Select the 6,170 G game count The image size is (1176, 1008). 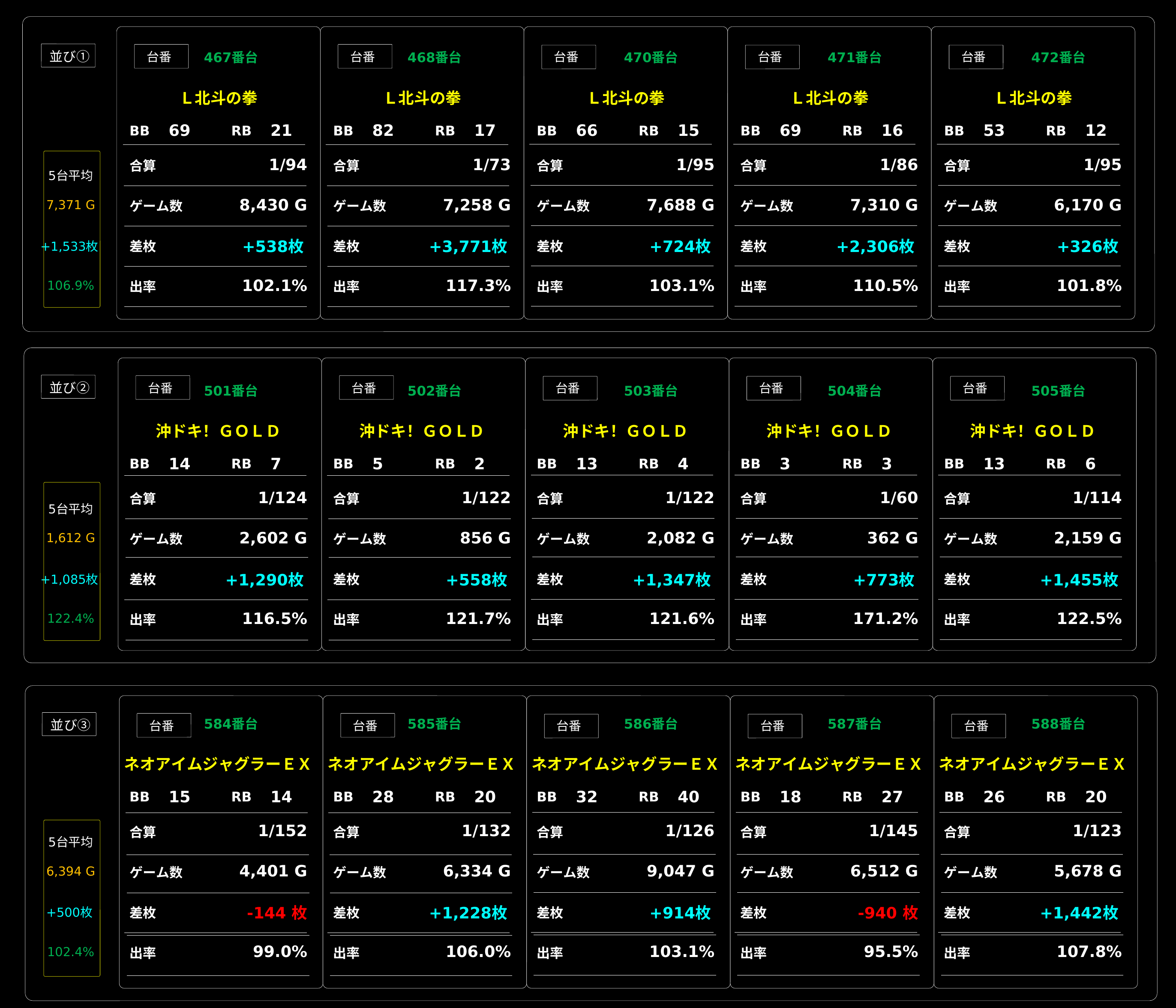1088,205
